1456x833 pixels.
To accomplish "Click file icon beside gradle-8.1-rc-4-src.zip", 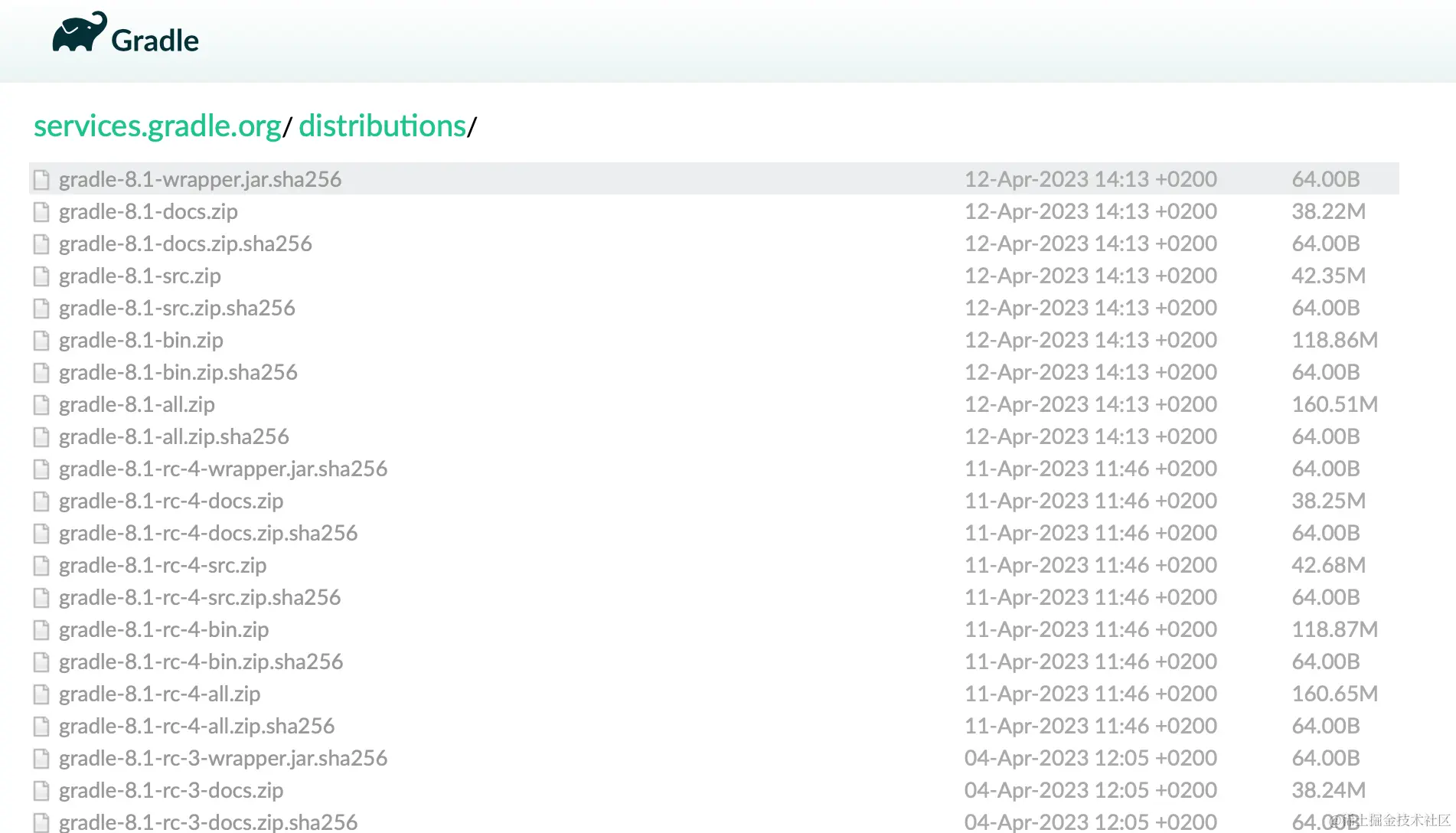I will point(41,565).
